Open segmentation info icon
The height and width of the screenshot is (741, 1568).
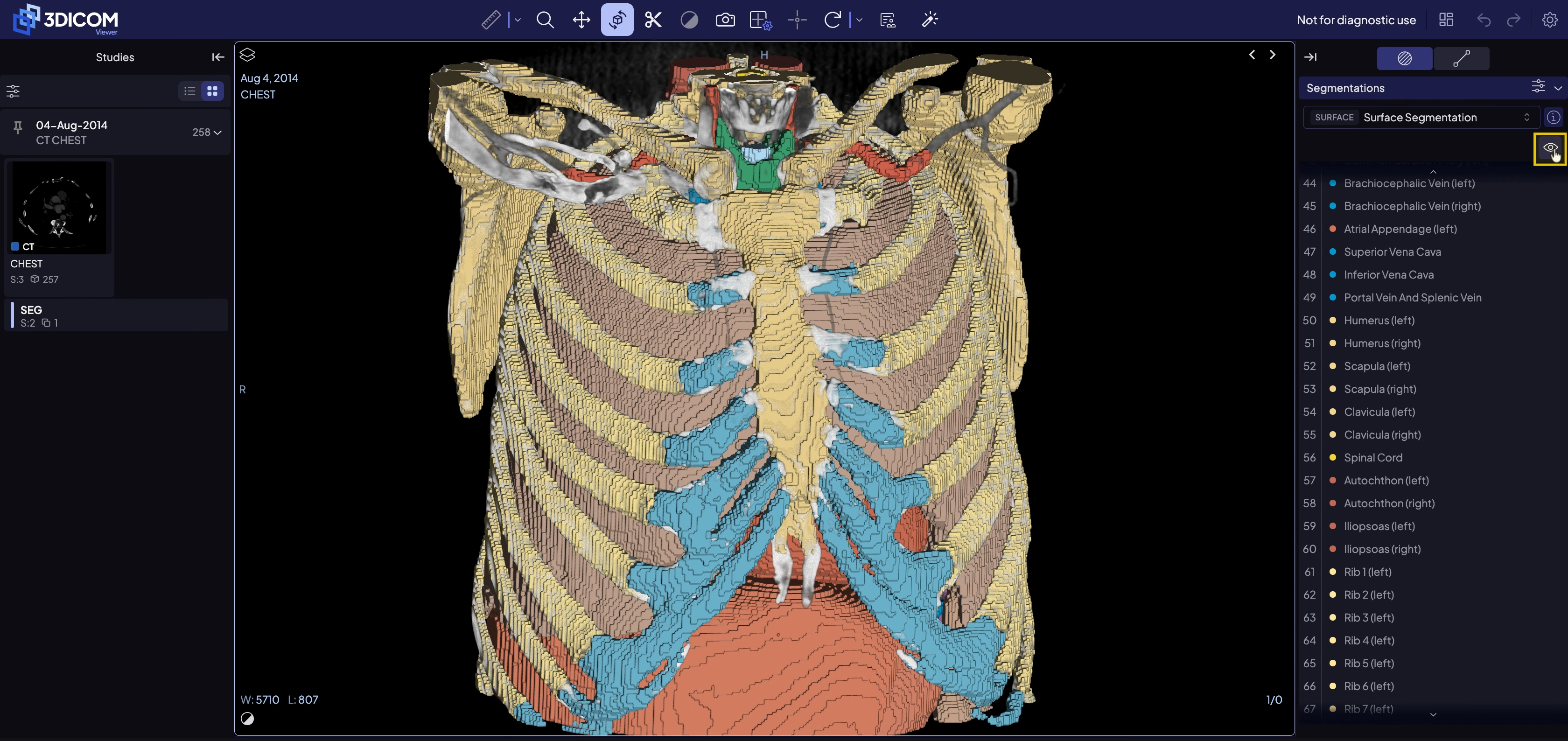click(x=1554, y=118)
